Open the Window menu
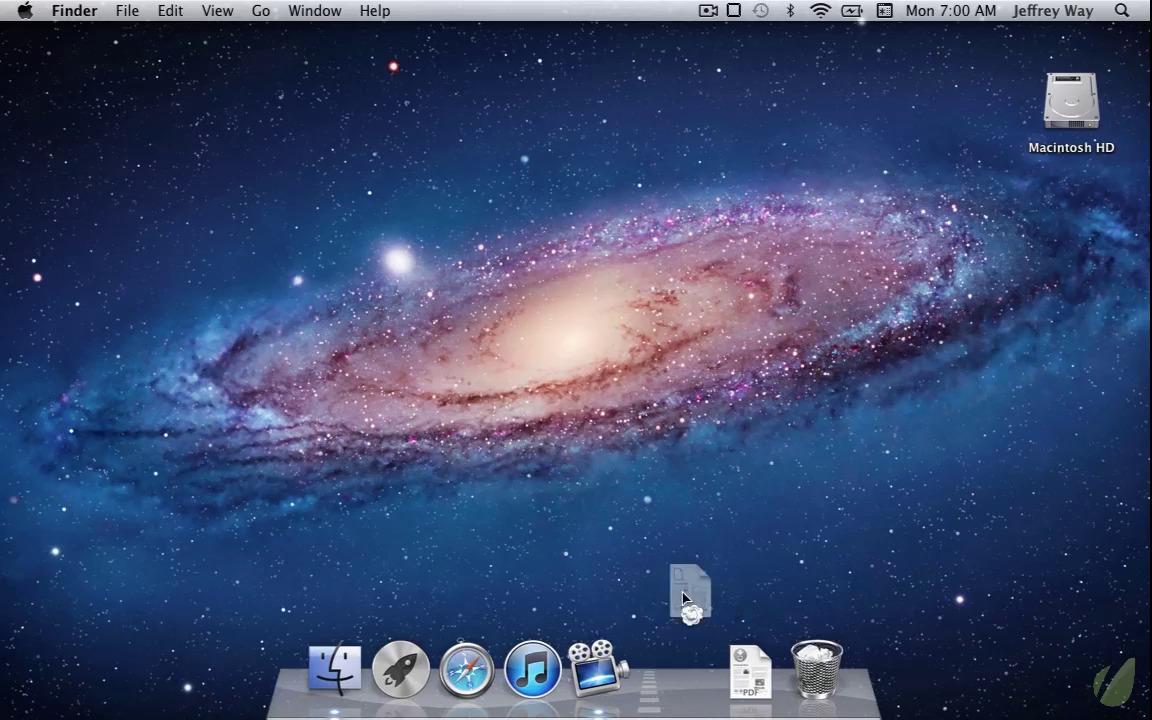Viewport: 1152px width, 720px height. pos(315,11)
